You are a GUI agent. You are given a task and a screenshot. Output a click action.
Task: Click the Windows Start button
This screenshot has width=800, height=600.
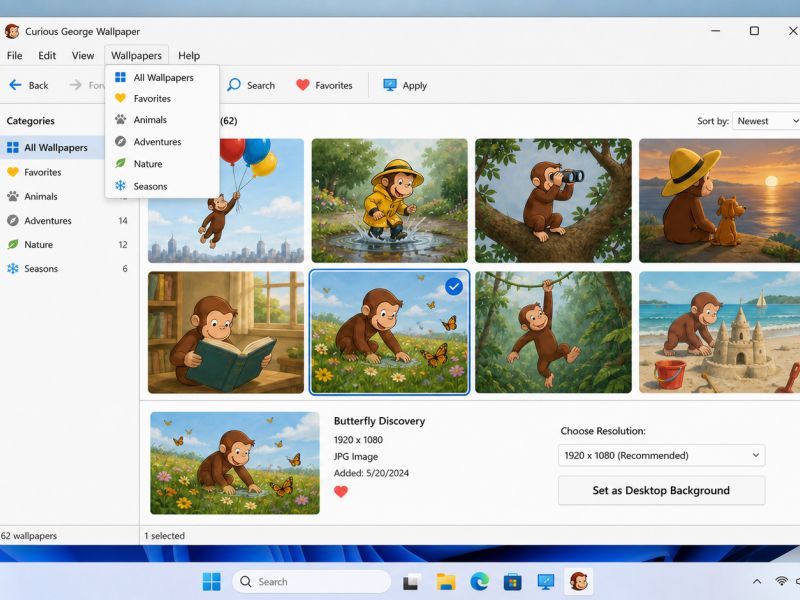pos(211,582)
